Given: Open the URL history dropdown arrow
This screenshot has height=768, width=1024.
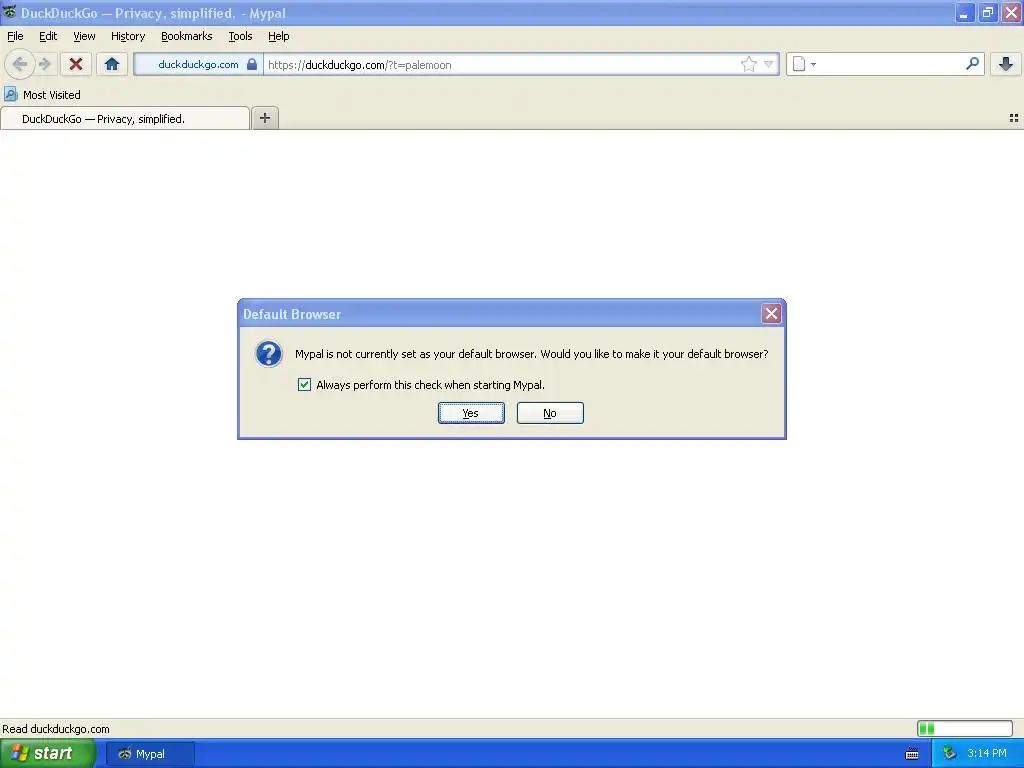Looking at the screenshot, I should point(769,64).
